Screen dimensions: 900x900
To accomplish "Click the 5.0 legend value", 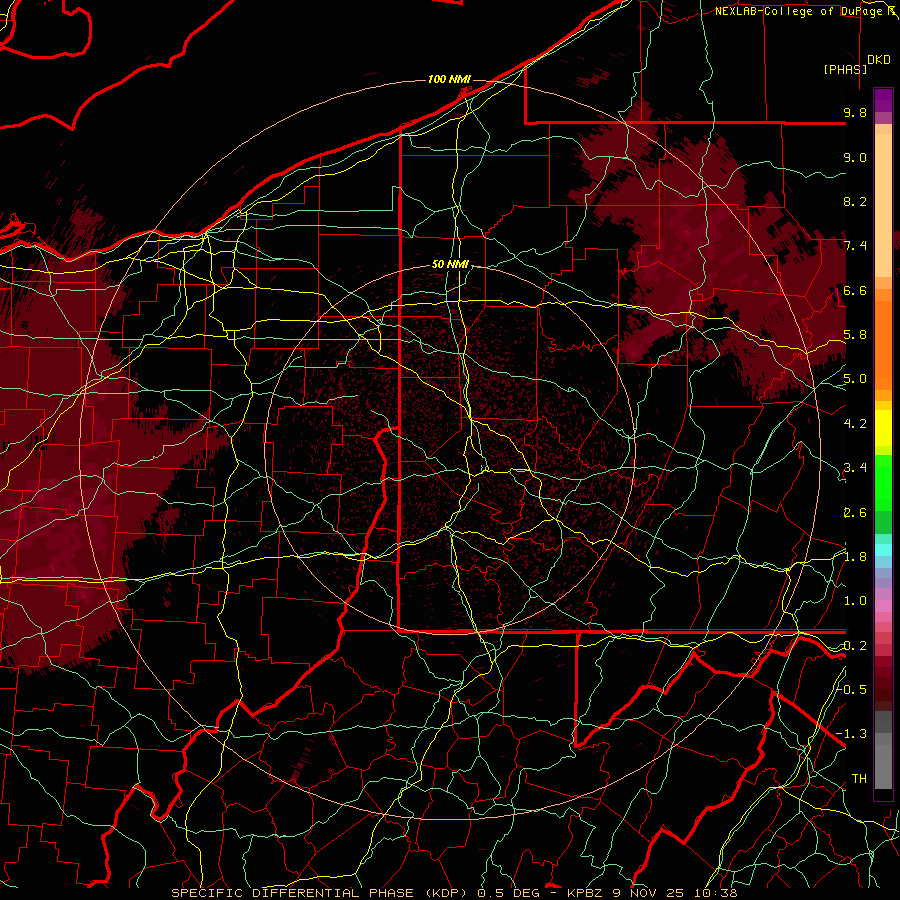I will tap(855, 379).
